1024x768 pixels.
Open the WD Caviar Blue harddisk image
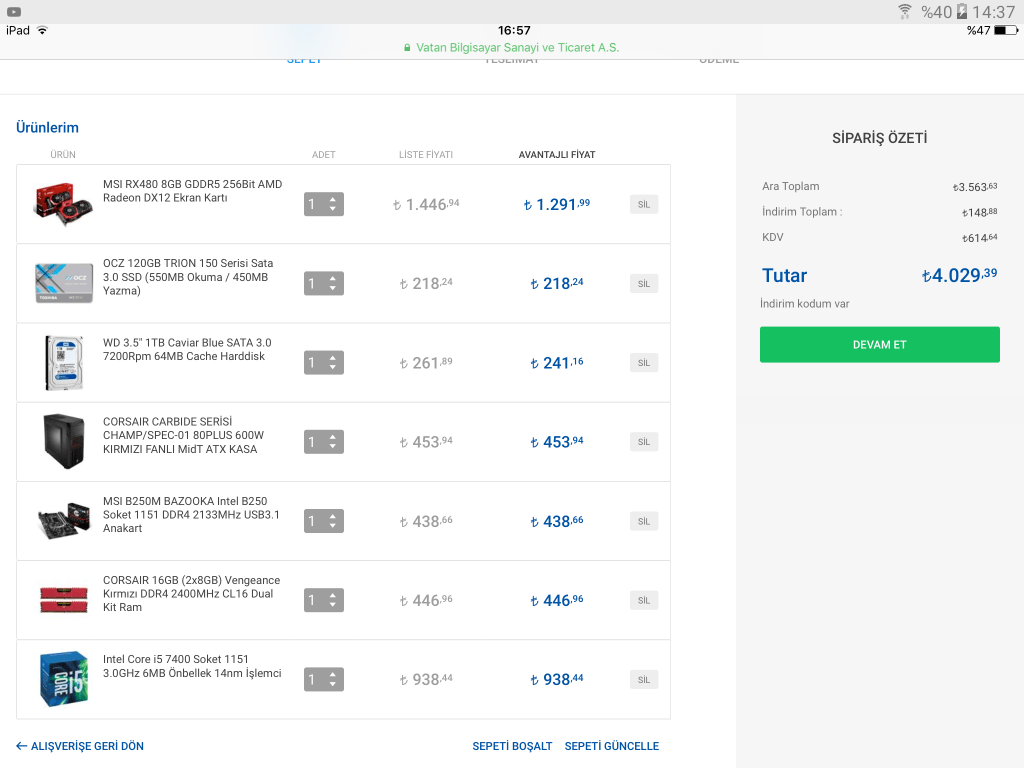(x=61, y=362)
